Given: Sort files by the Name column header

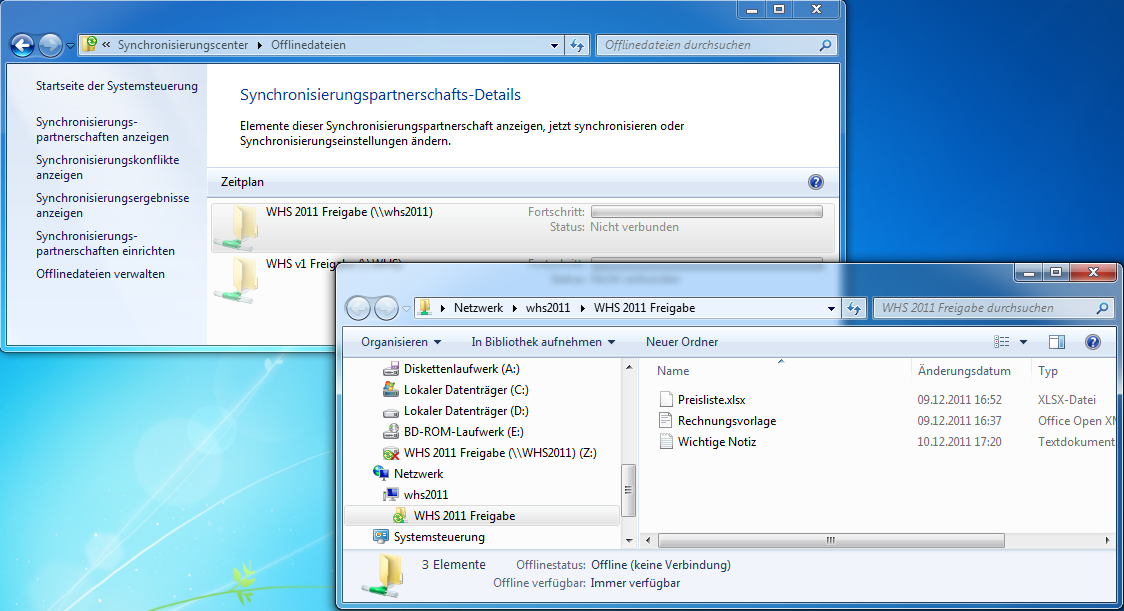Looking at the screenshot, I should pyautogui.click(x=673, y=371).
